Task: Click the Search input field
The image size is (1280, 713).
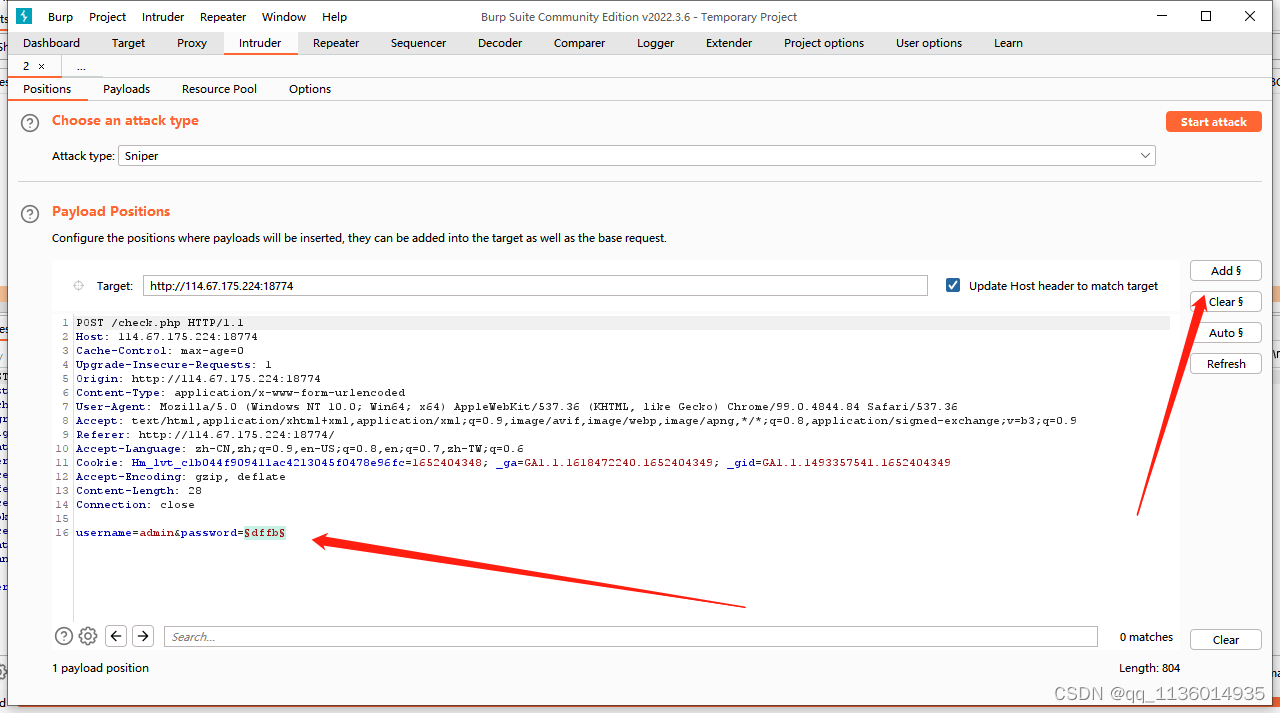Action: pyautogui.click(x=631, y=637)
